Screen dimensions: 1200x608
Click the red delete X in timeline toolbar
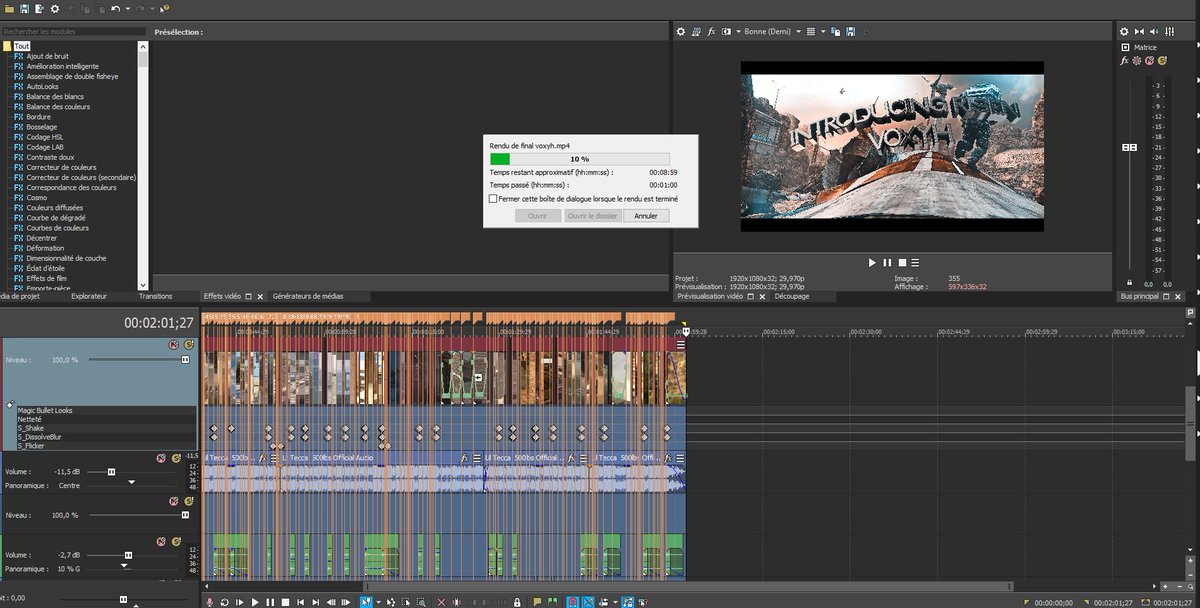click(x=441, y=602)
